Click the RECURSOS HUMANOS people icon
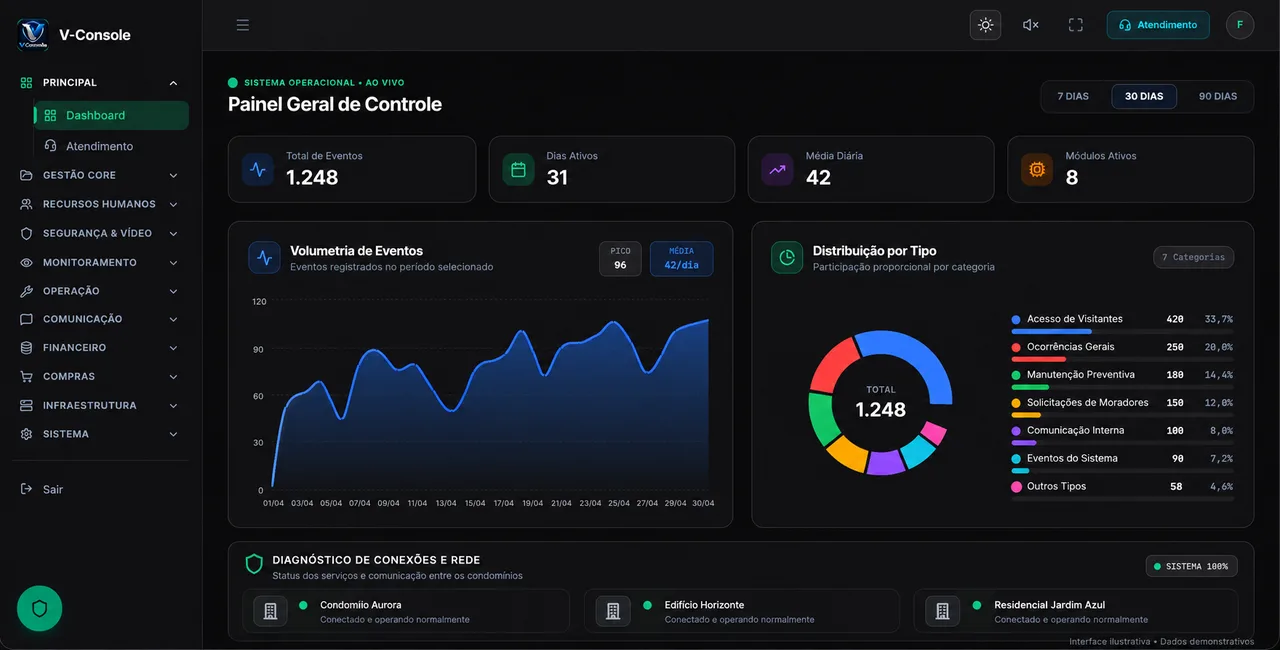Screen dimensions: 1280x650 [x=27, y=204]
